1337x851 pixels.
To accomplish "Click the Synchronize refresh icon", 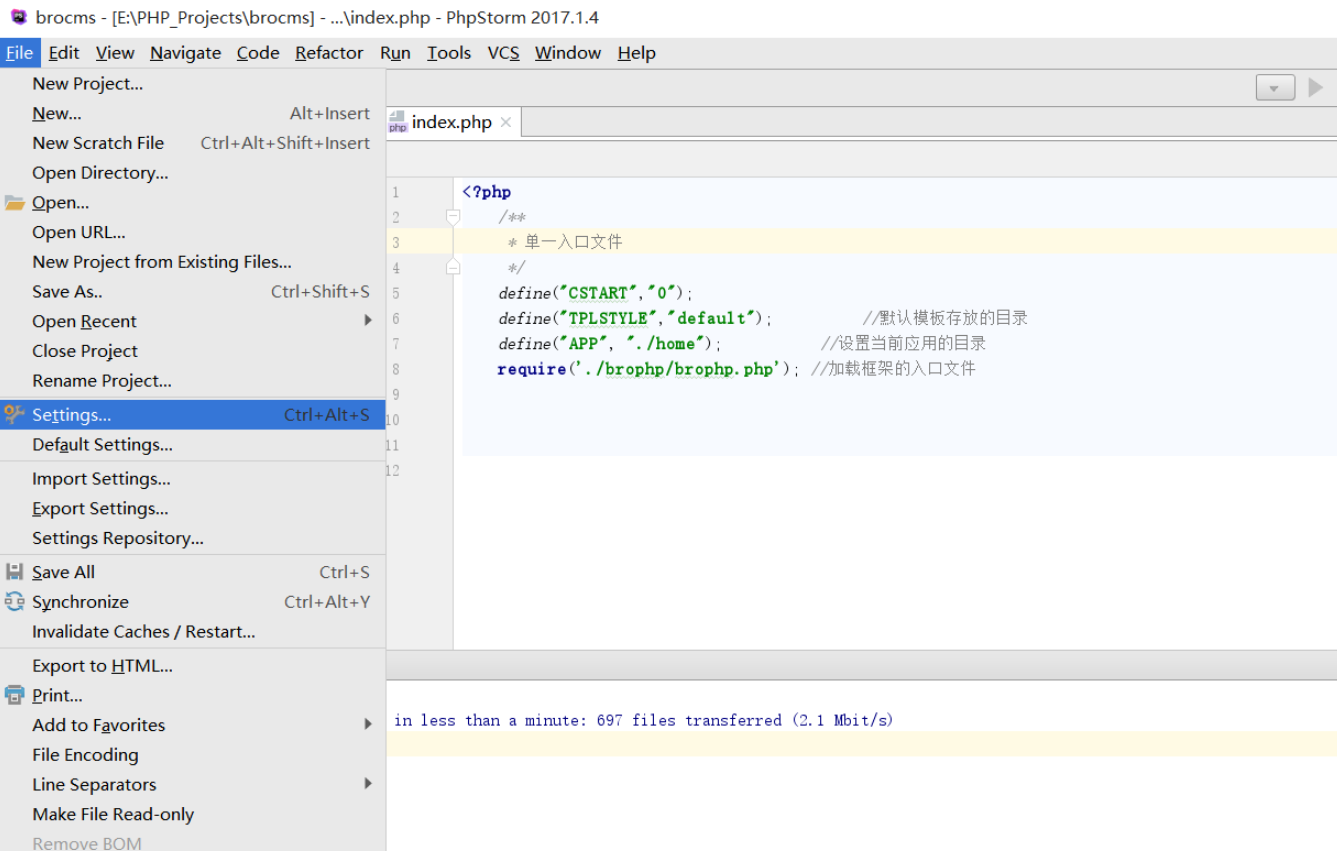I will coord(14,601).
